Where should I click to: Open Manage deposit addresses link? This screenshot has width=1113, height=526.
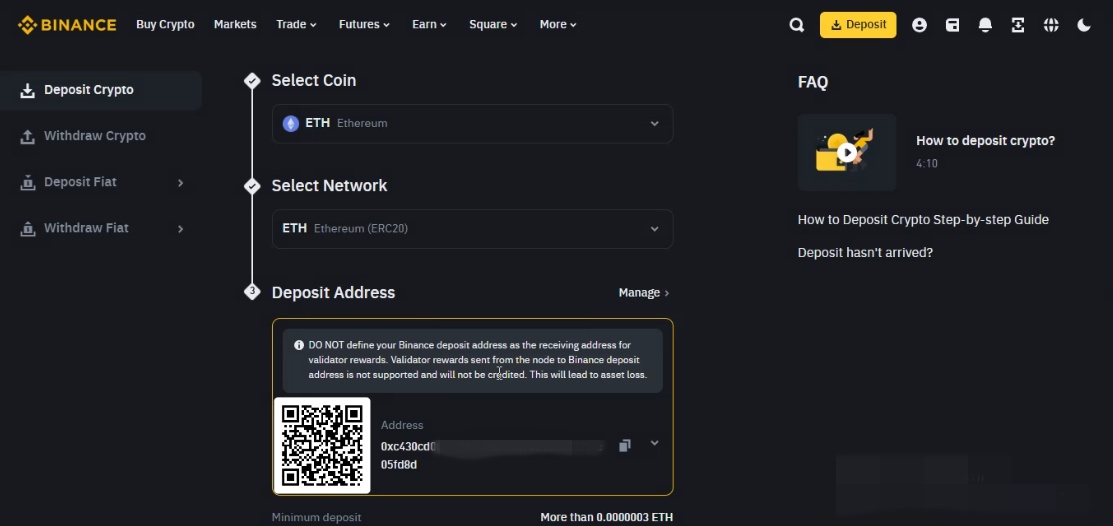click(643, 293)
